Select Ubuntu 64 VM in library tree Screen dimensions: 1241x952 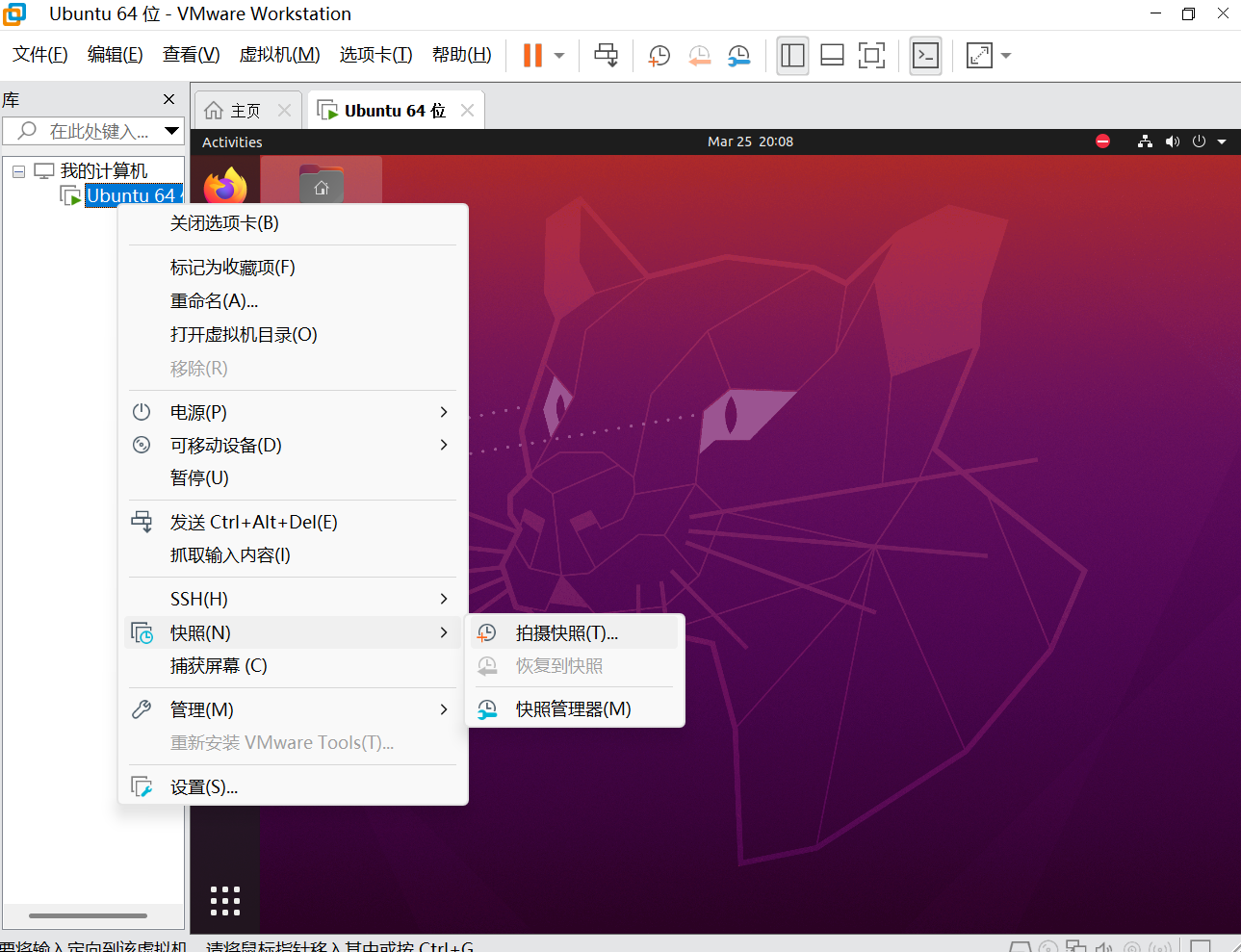click(133, 195)
